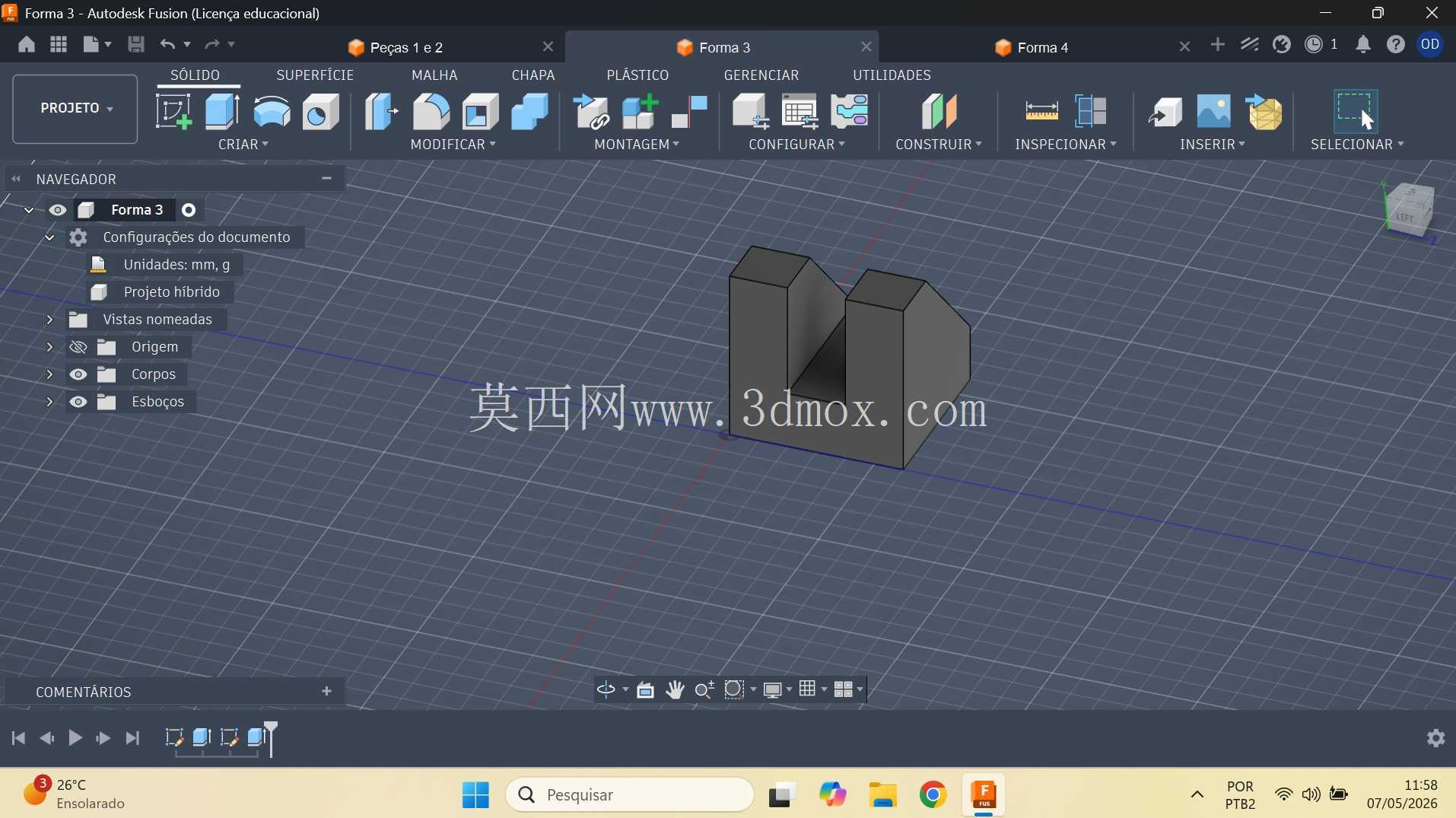Select the Create Sketch tool

(x=173, y=111)
